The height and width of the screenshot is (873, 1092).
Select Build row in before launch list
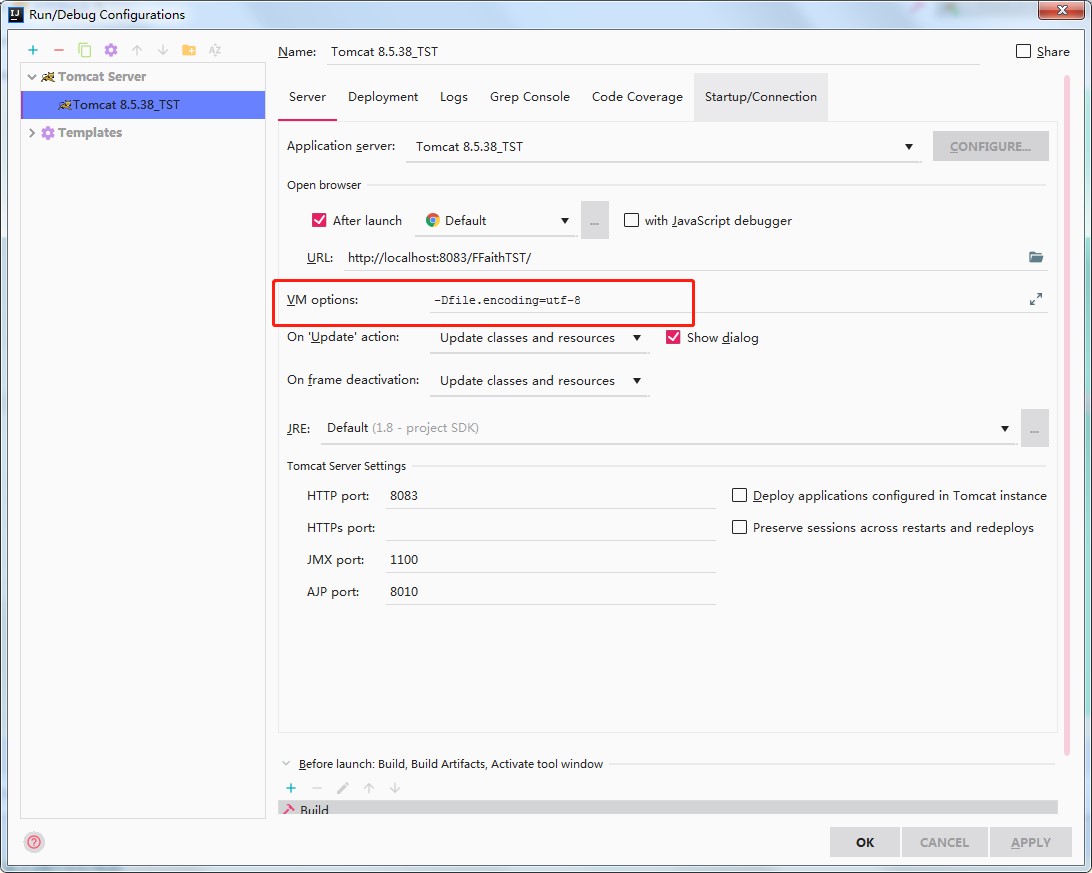pyautogui.click(x=668, y=808)
